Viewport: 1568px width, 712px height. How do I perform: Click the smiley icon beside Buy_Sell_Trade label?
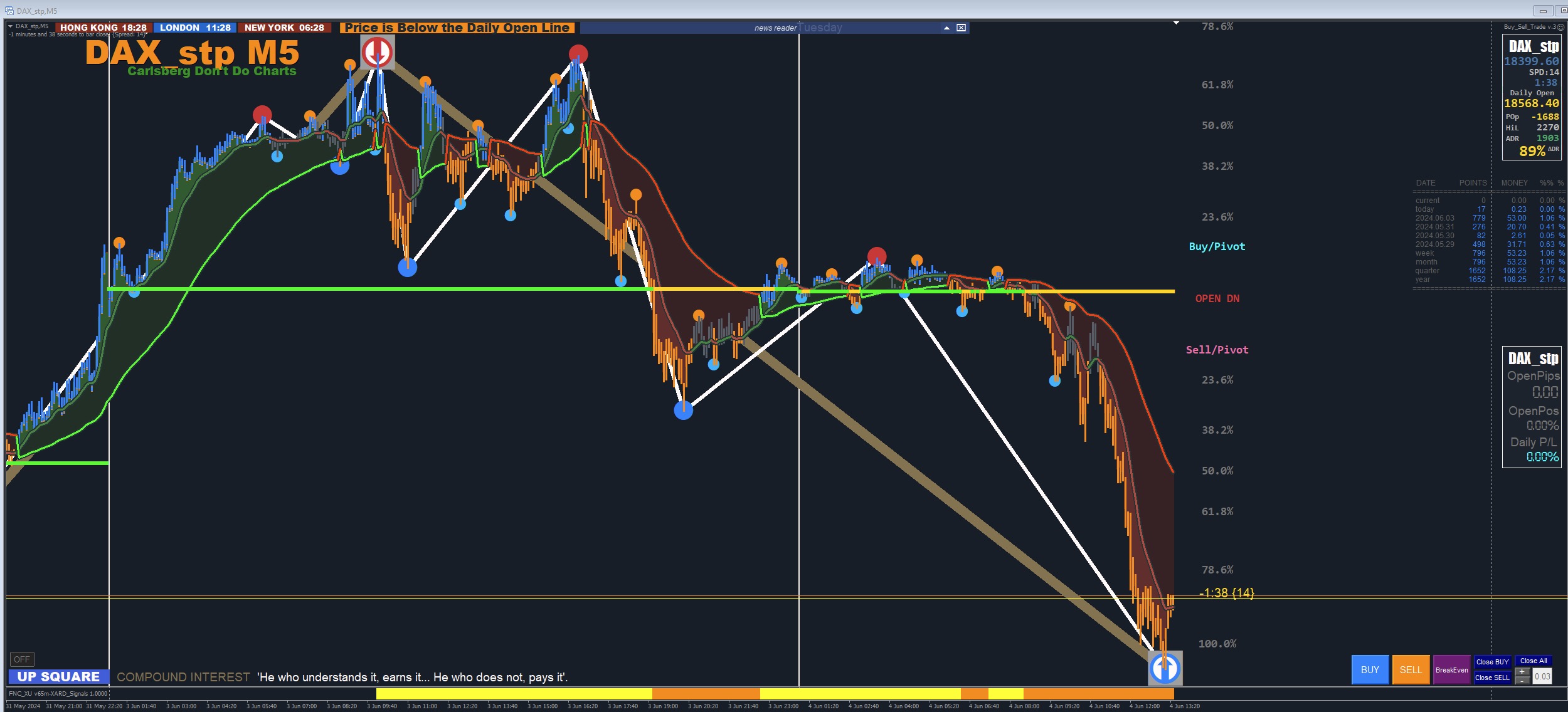(x=1561, y=27)
